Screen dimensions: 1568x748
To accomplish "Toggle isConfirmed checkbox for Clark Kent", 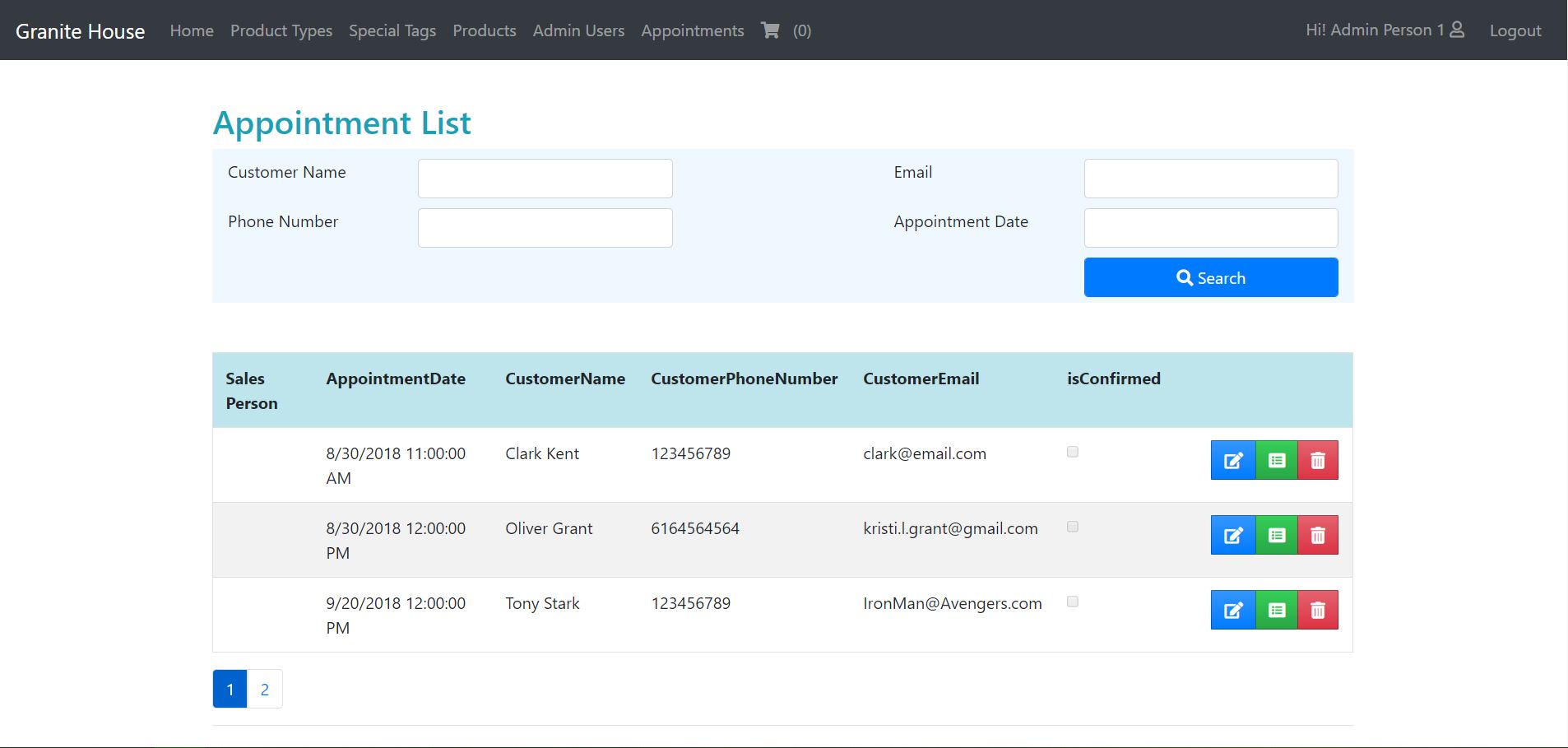I will (1072, 452).
